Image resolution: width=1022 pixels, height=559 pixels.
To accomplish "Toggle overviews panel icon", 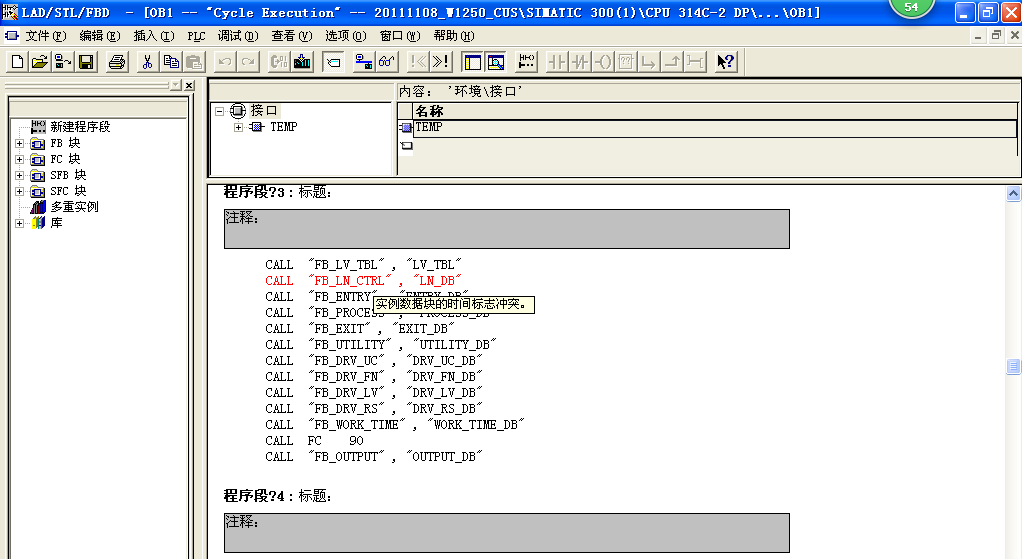I will tap(473, 62).
